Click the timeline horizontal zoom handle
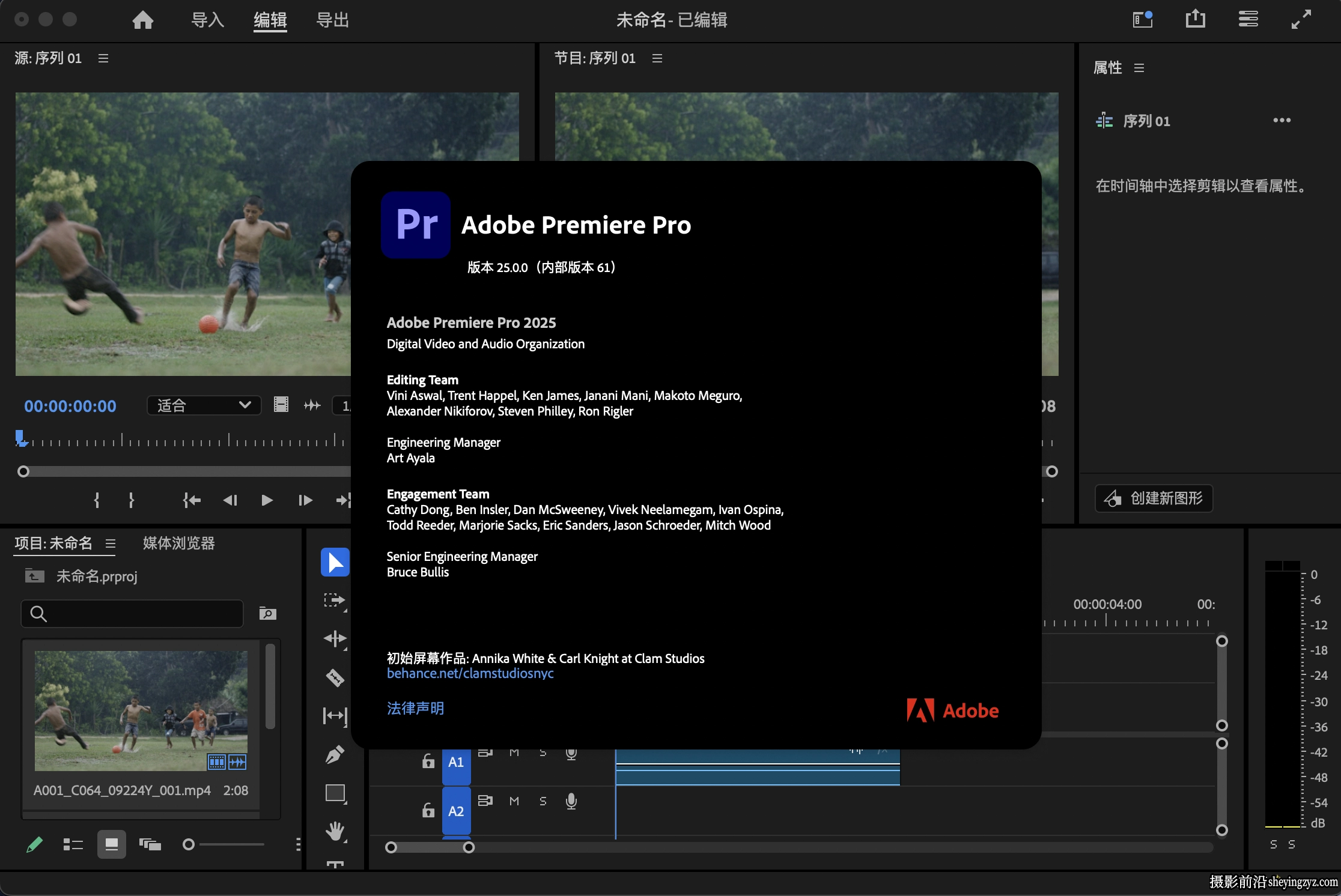1341x896 pixels. click(x=469, y=847)
